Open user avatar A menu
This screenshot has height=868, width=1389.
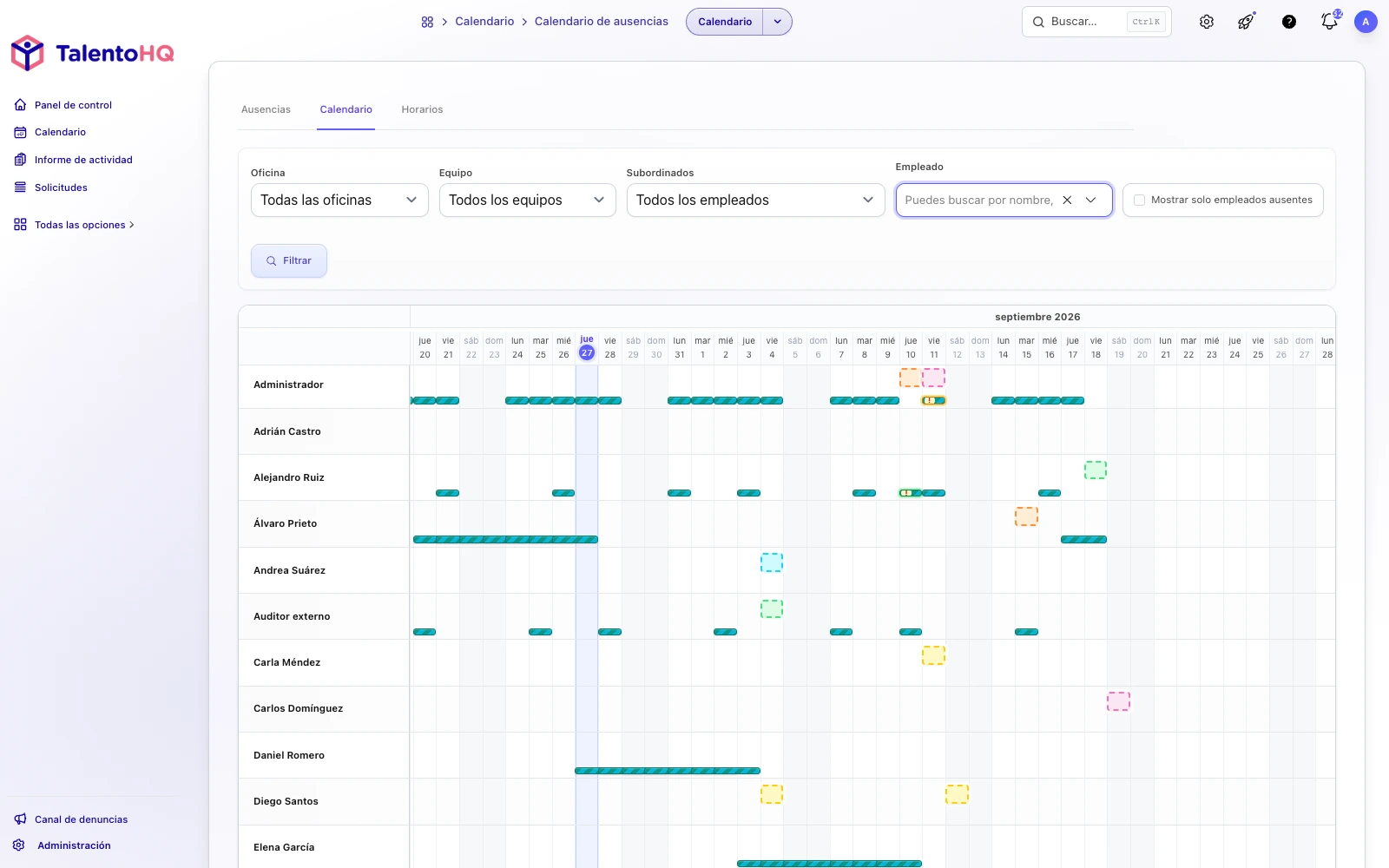[x=1366, y=22]
